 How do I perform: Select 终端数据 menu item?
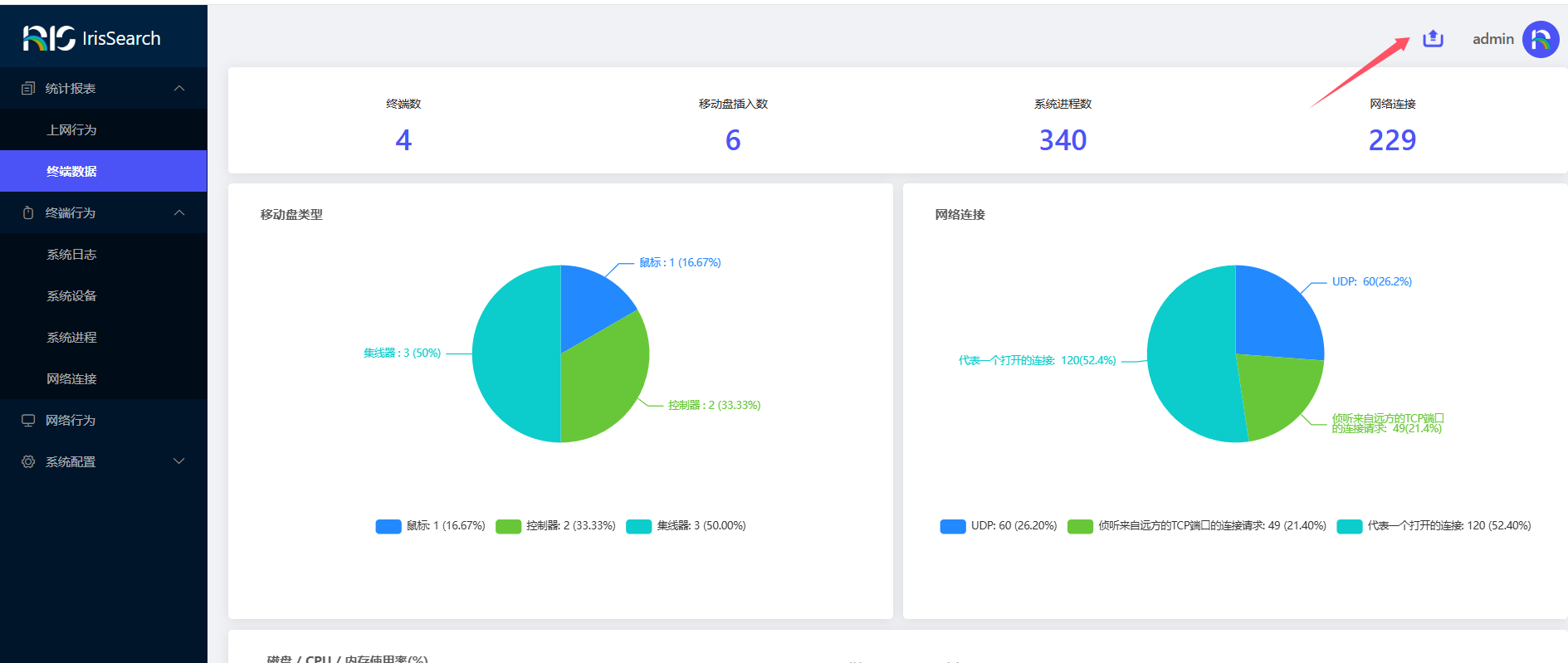(x=71, y=171)
